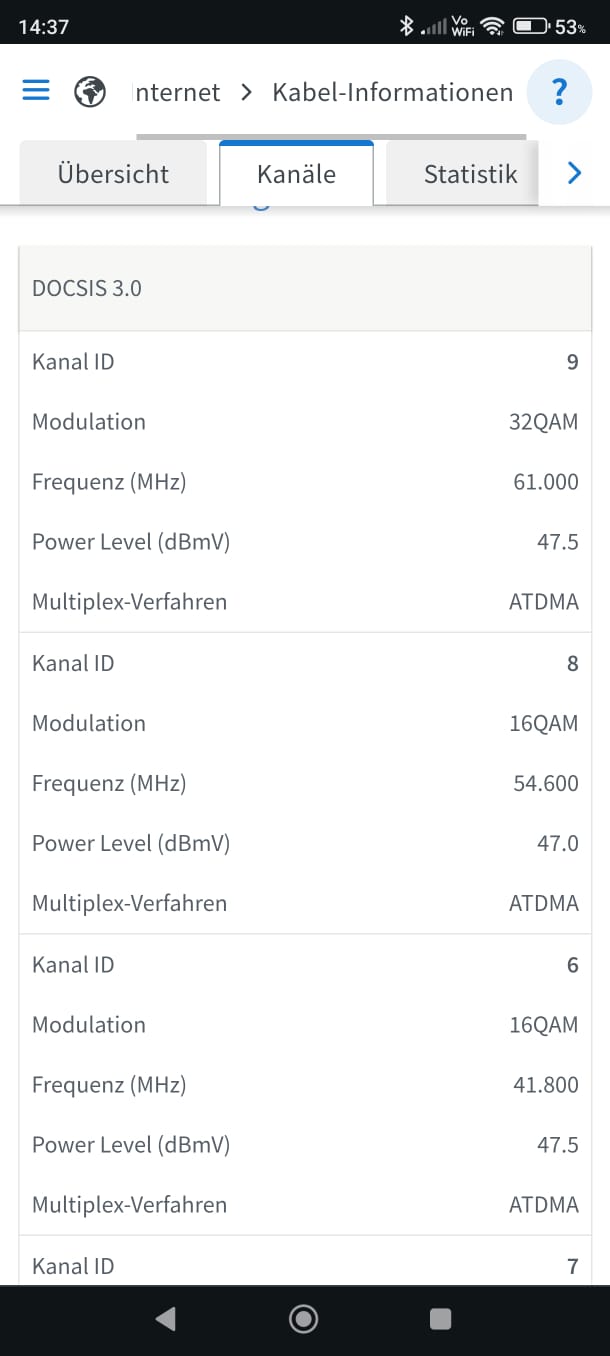Tap the Android home circle button
The image size is (610, 1356).
303,1319
